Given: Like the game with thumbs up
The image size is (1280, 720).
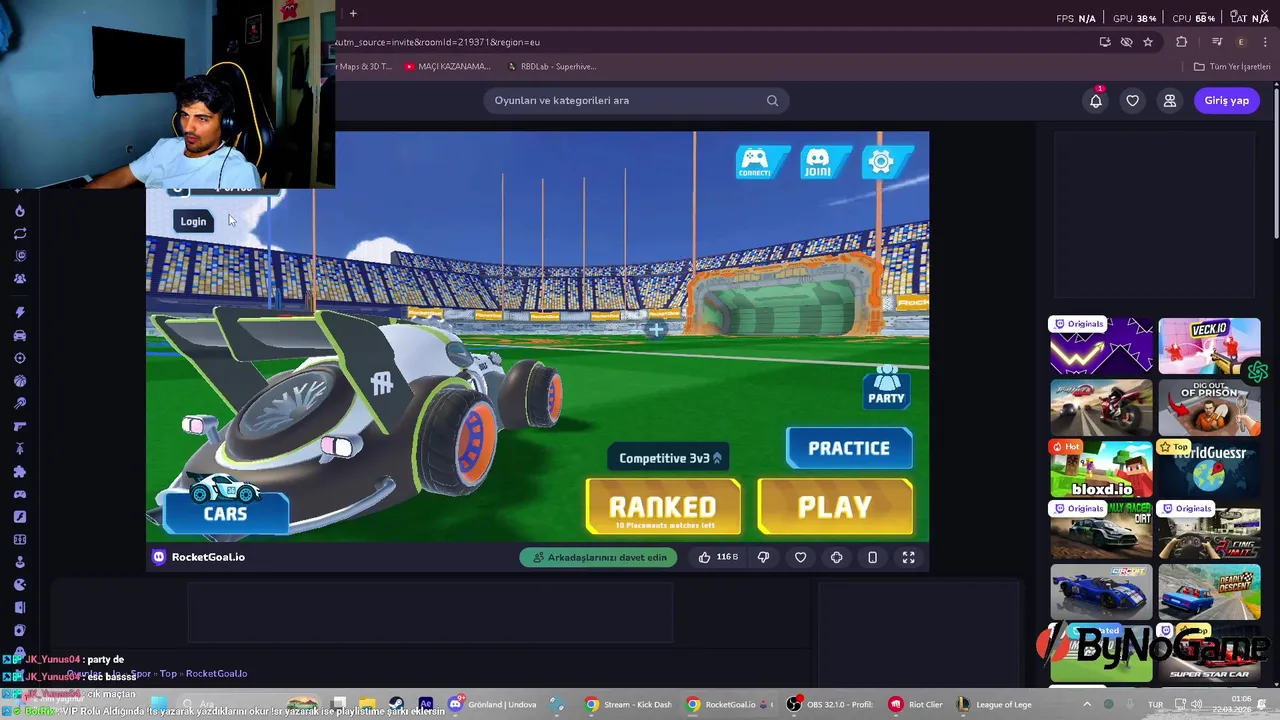Looking at the screenshot, I should 704,557.
